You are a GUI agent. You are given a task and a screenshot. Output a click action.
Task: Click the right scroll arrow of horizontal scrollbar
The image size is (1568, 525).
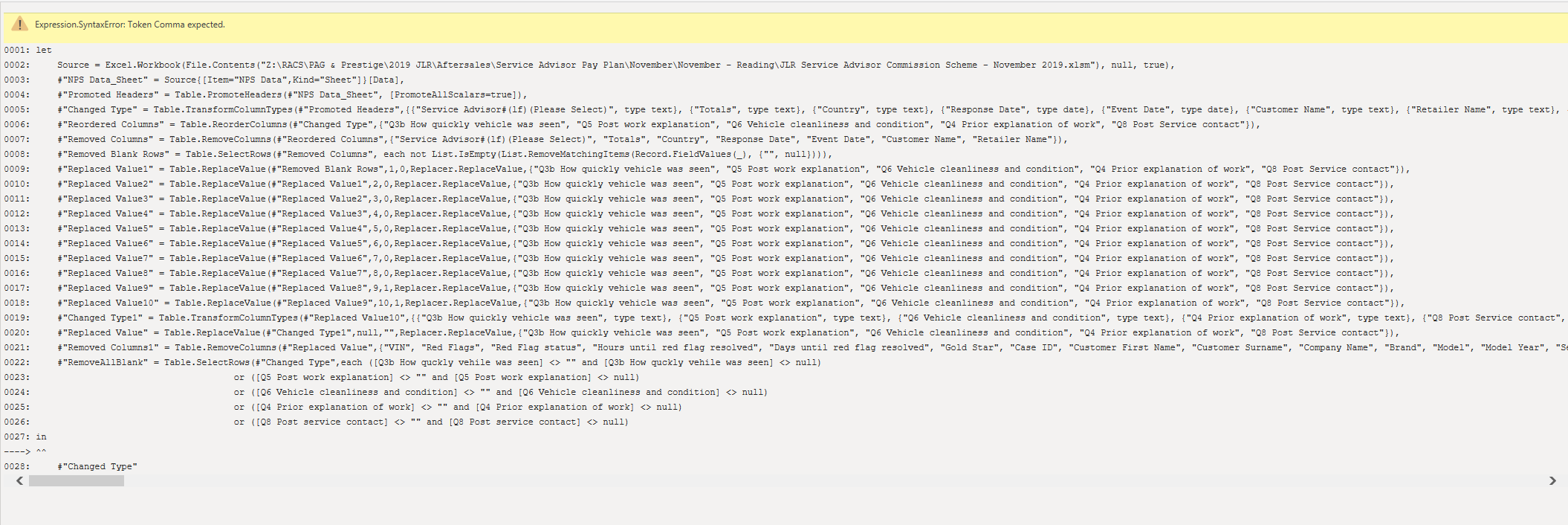[1552, 481]
